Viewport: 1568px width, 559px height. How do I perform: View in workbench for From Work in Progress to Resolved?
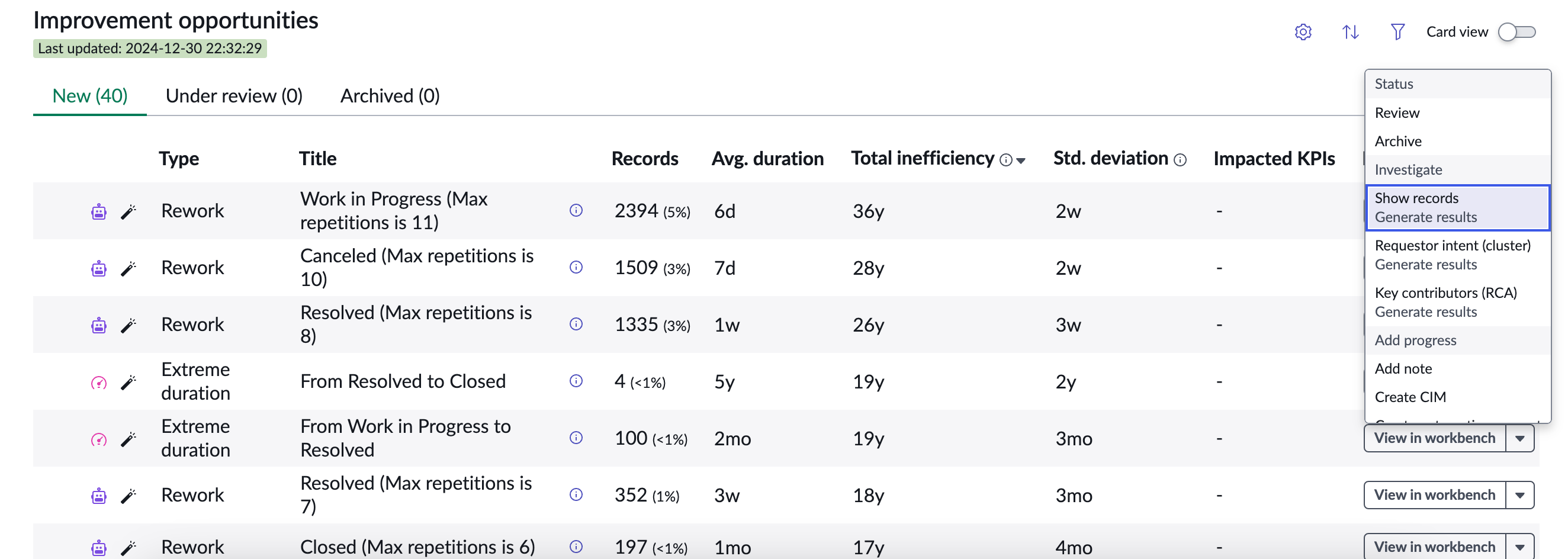point(1434,438)
